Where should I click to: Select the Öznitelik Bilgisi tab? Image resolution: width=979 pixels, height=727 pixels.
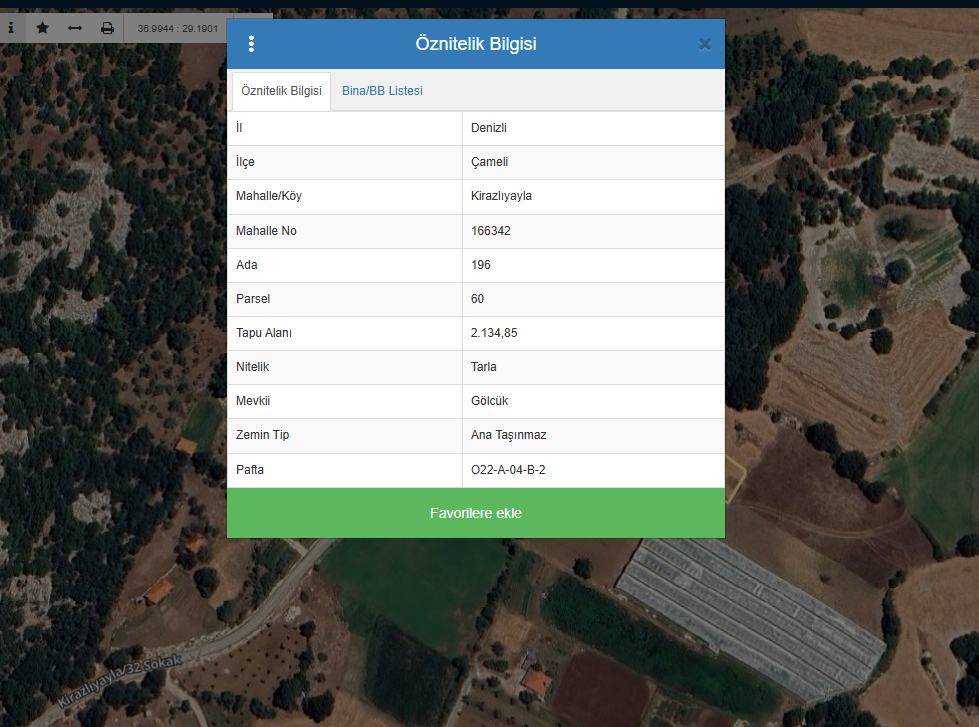click(281, 91)
